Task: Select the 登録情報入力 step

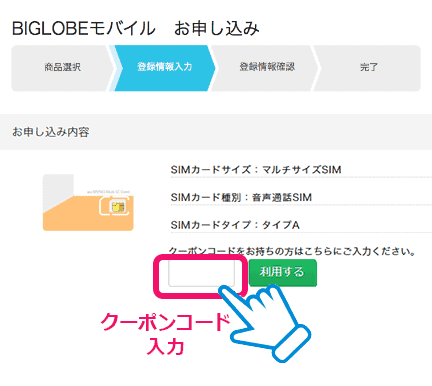Action: click(165, 68)
